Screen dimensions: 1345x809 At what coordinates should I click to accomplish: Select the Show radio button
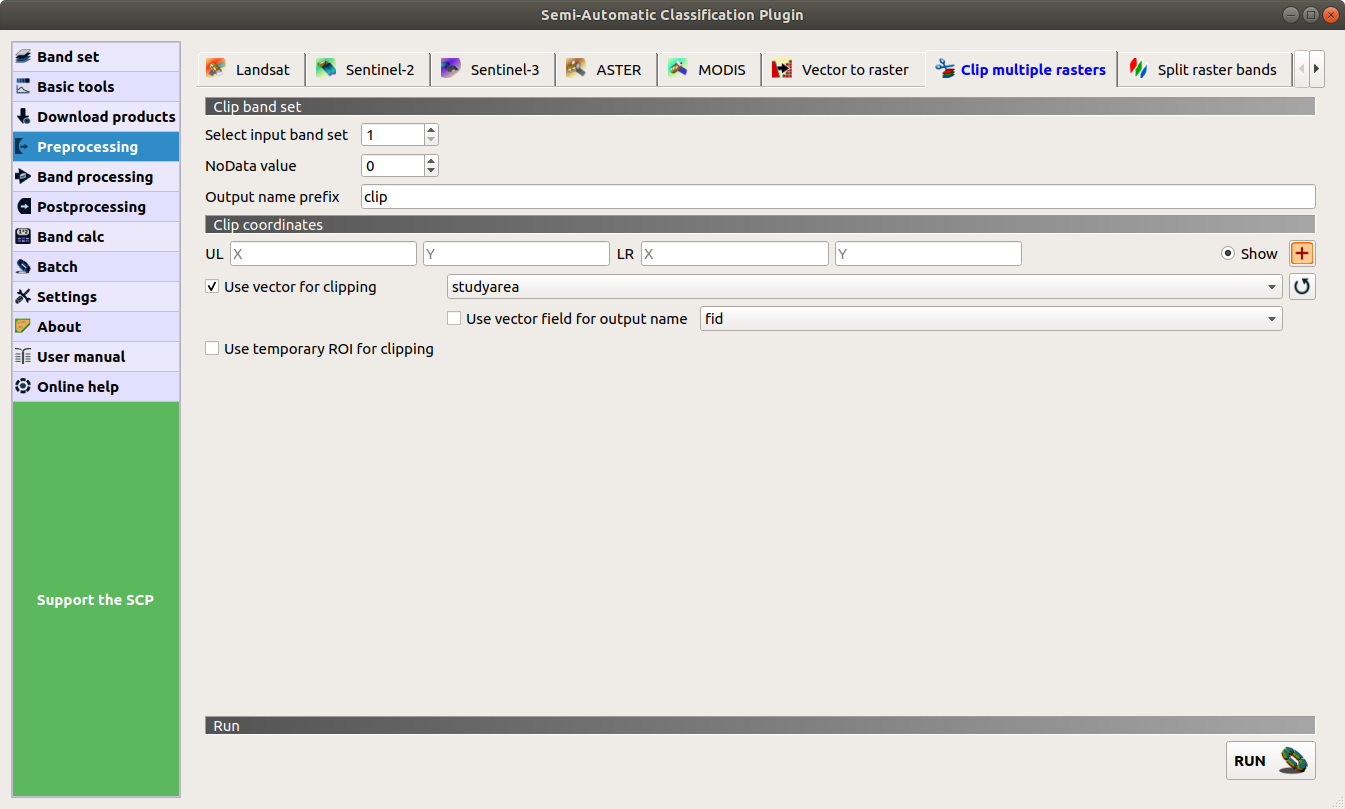click(1228, 254)
